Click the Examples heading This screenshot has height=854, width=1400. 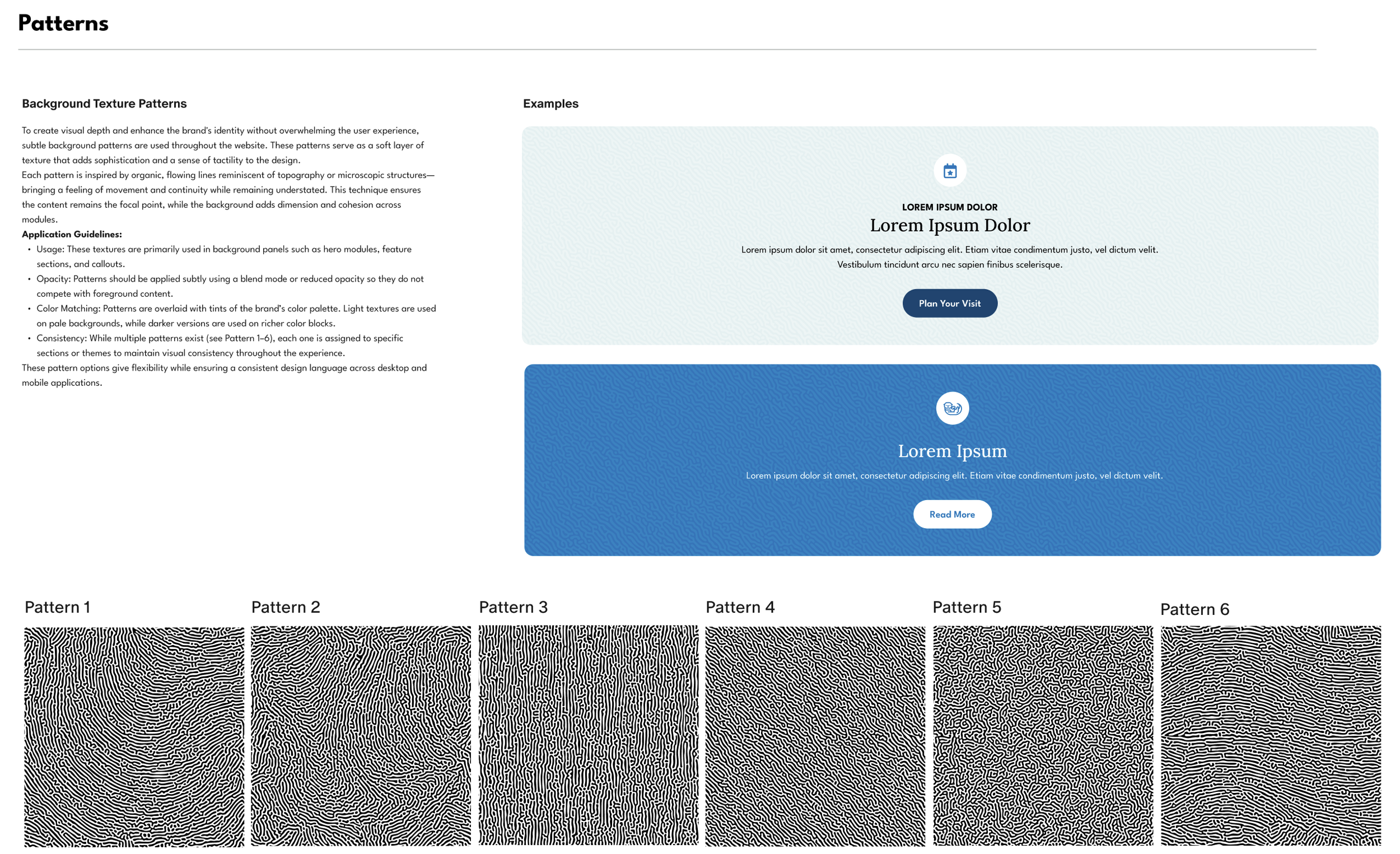click(x=550, y=104)
